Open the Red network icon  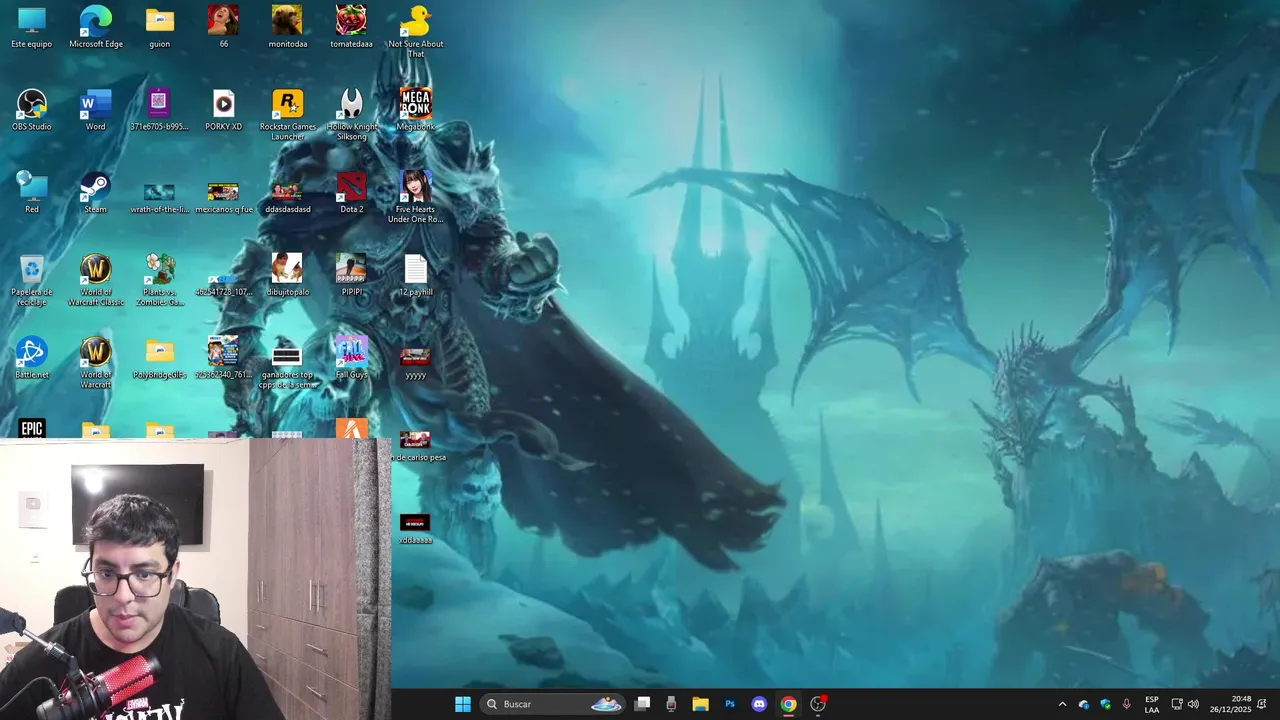tap(32, 192)
